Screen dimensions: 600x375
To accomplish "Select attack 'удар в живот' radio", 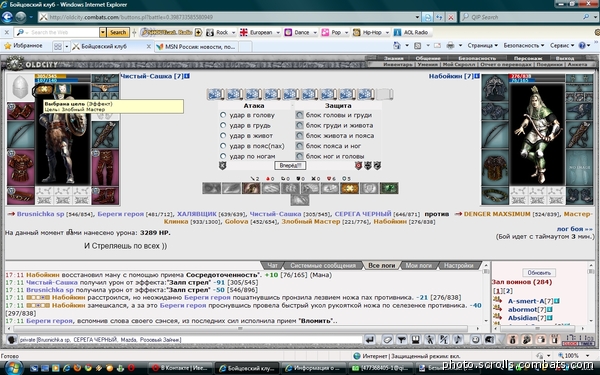I will point(223,135).
